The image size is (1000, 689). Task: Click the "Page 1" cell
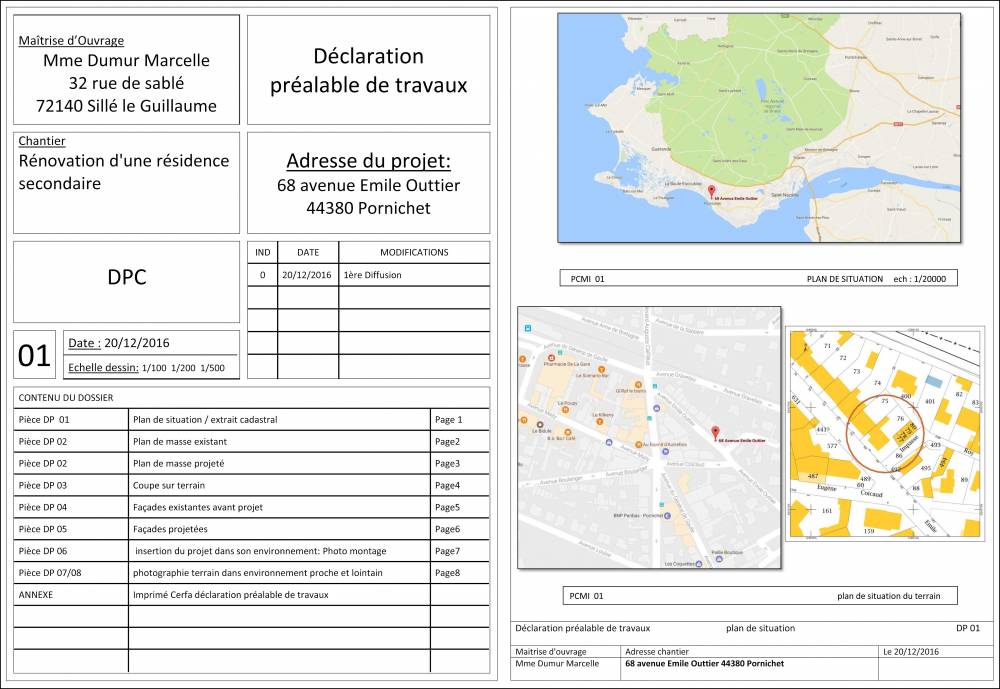(x=449, y=420)
